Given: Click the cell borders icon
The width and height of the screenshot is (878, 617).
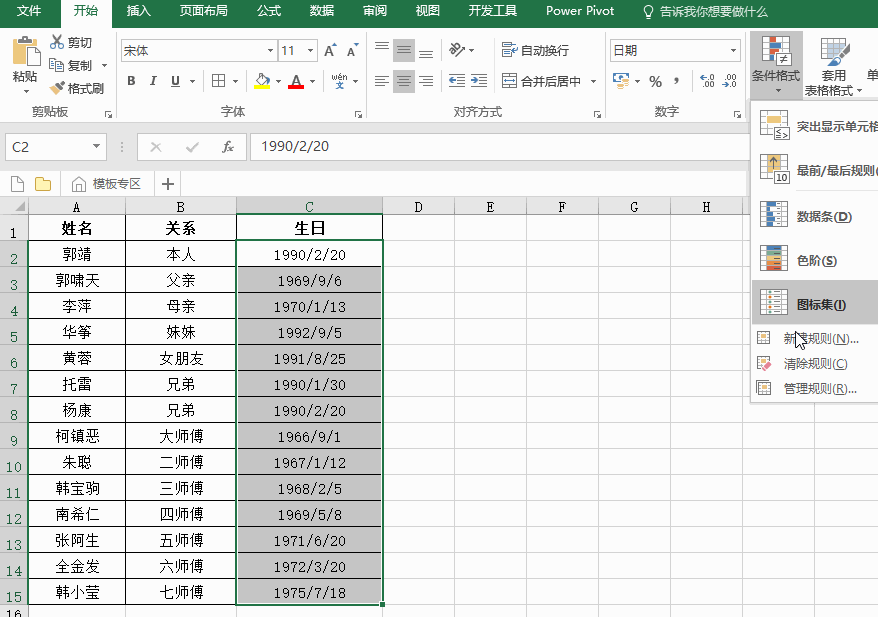Looking at the screenshot, I should [219, 81].
